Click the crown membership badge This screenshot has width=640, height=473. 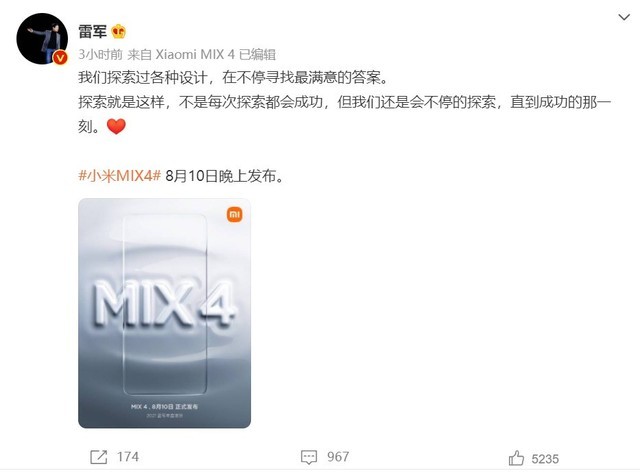point(119,31)
